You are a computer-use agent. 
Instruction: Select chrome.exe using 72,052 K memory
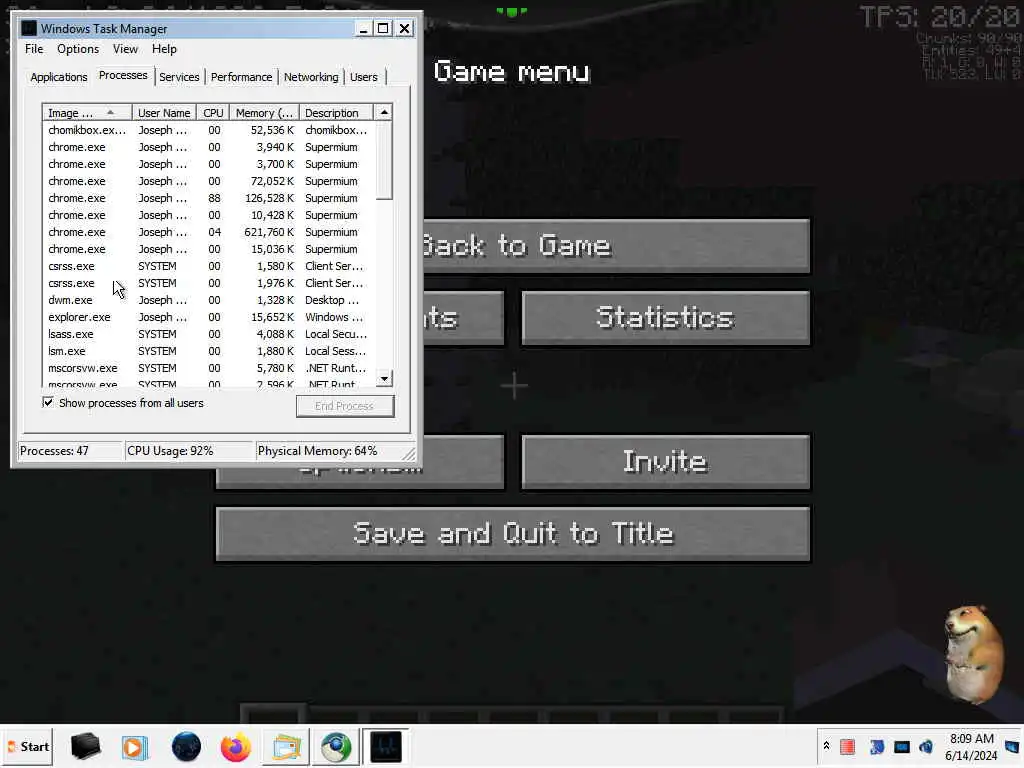(209, 181)
